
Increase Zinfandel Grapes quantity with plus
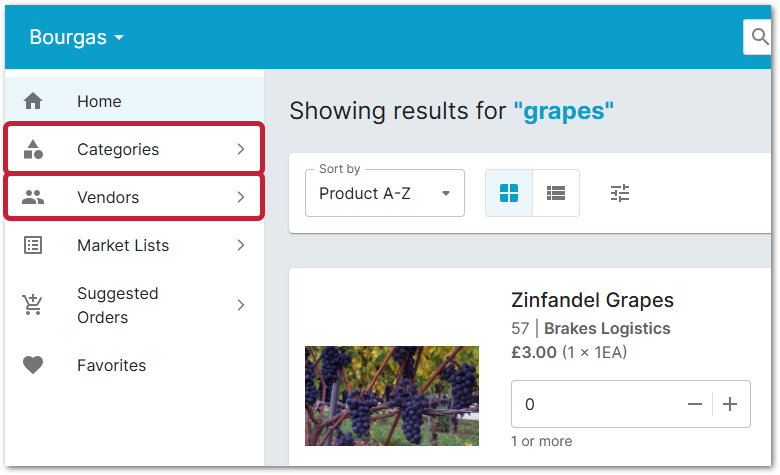pyautogui.click(x=730, y=404)
